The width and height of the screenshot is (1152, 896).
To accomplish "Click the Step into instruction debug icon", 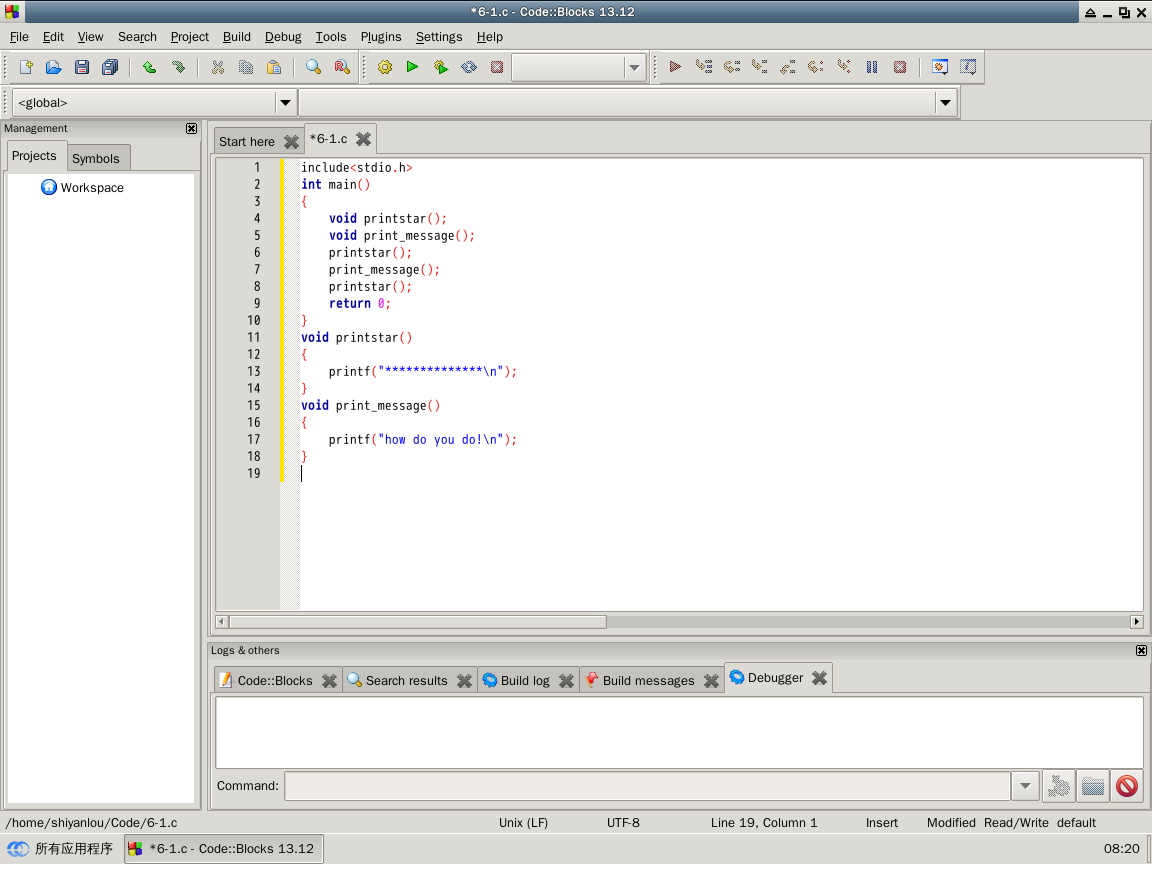I will [x=844, y=67].
